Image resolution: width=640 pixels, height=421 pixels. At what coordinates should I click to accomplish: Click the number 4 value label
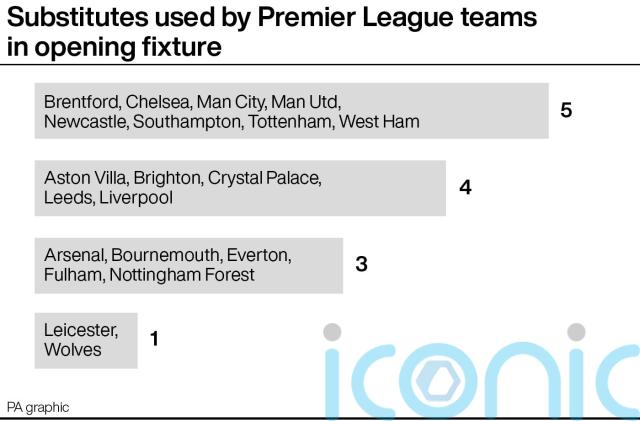click(465, 187)
